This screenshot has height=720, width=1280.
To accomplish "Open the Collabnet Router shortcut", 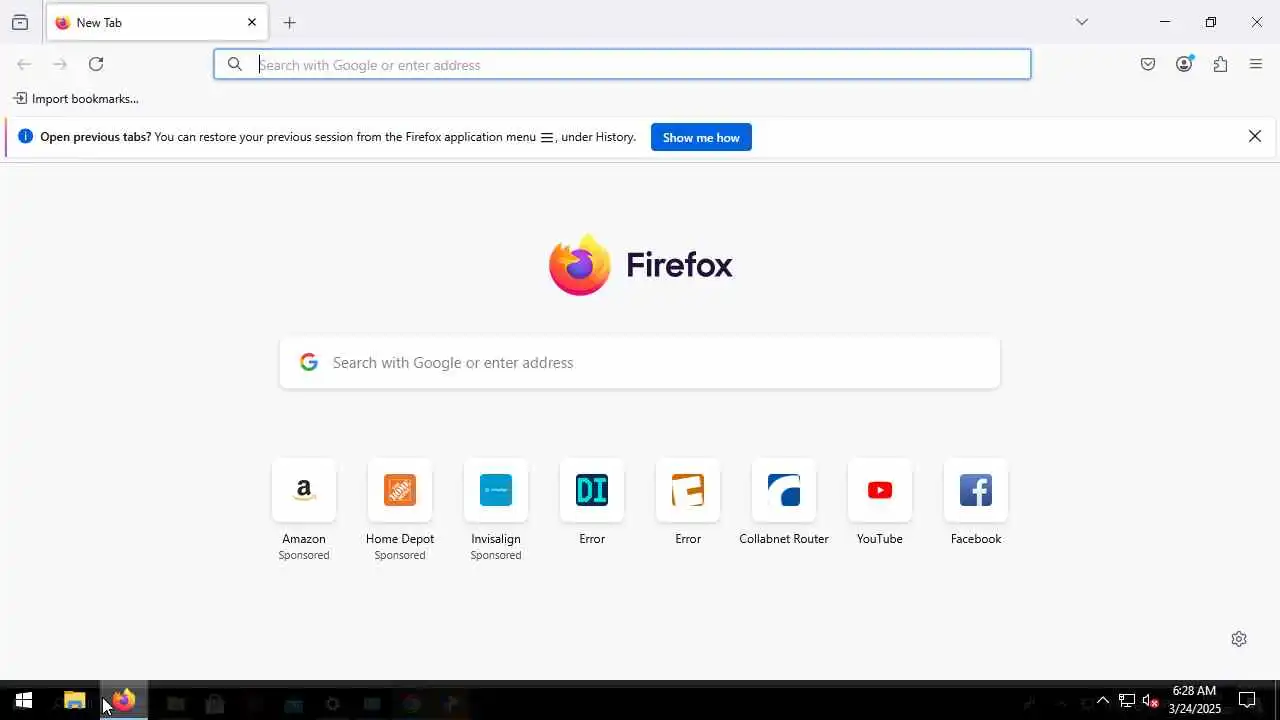I will (784, 490).
